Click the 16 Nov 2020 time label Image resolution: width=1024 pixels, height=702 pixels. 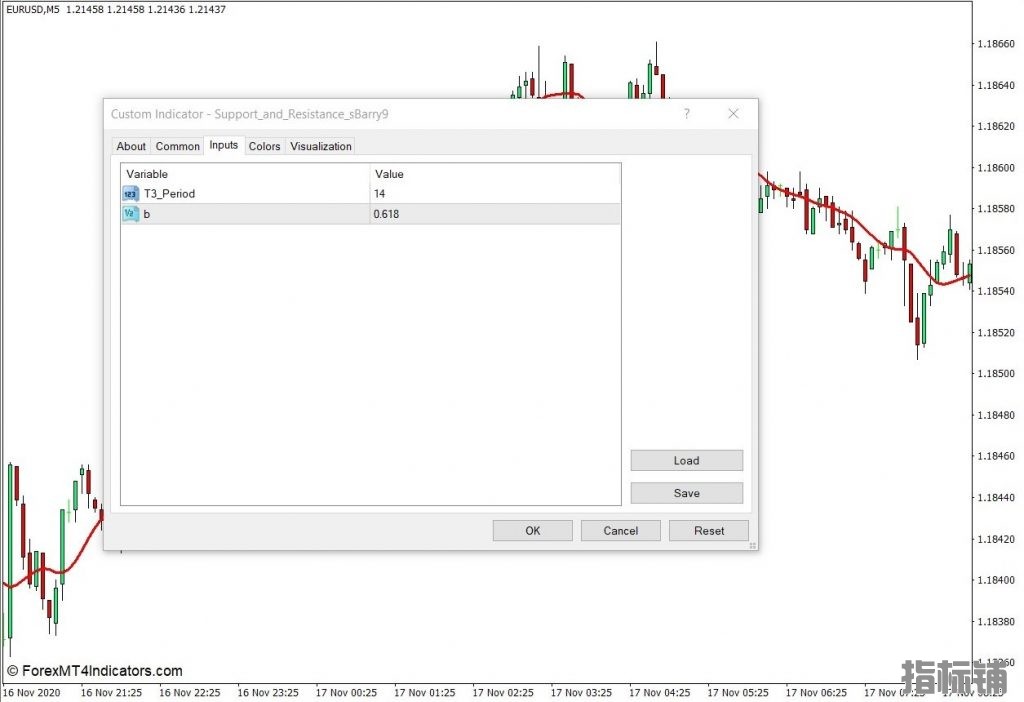point(31,692)
